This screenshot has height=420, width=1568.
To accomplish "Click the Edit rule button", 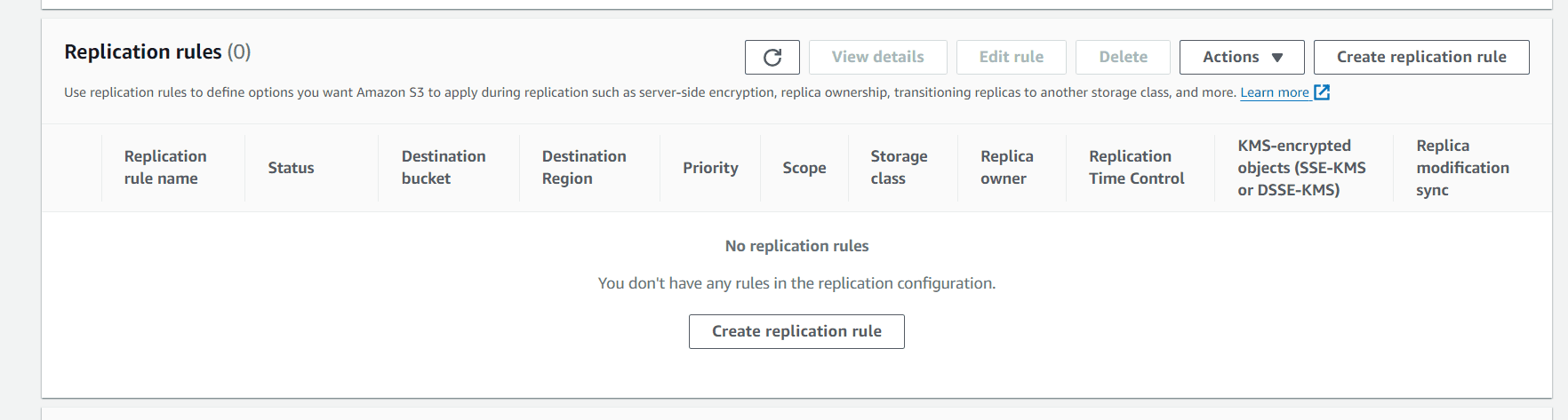I will pos(1012,58).
